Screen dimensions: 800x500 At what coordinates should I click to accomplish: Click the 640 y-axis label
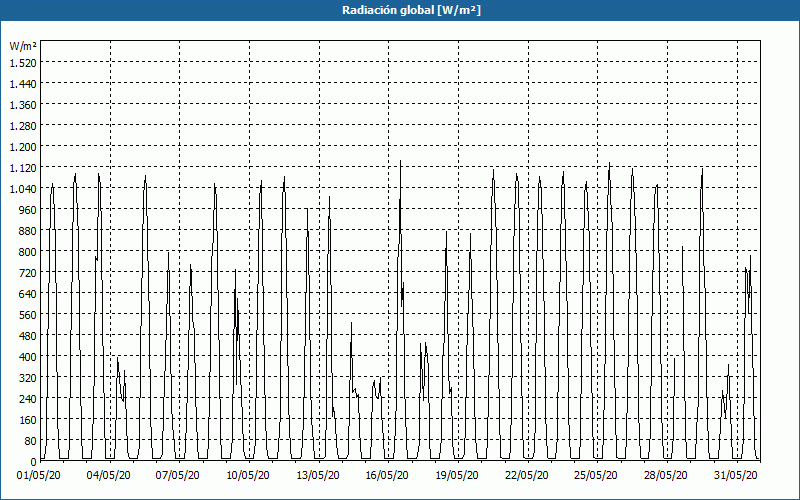28,294
